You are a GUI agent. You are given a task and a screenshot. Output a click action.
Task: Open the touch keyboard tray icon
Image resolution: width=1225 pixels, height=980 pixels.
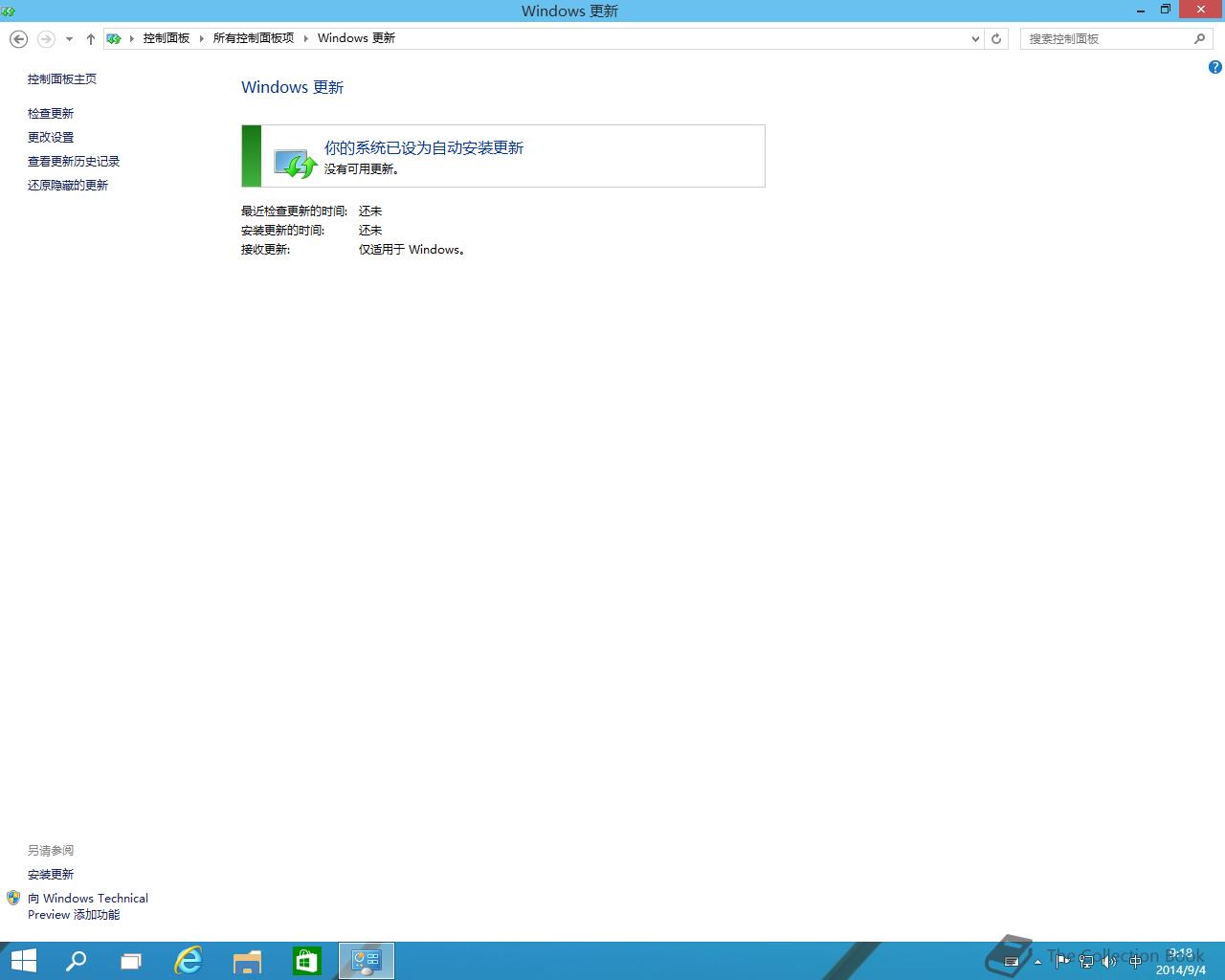1011,962
